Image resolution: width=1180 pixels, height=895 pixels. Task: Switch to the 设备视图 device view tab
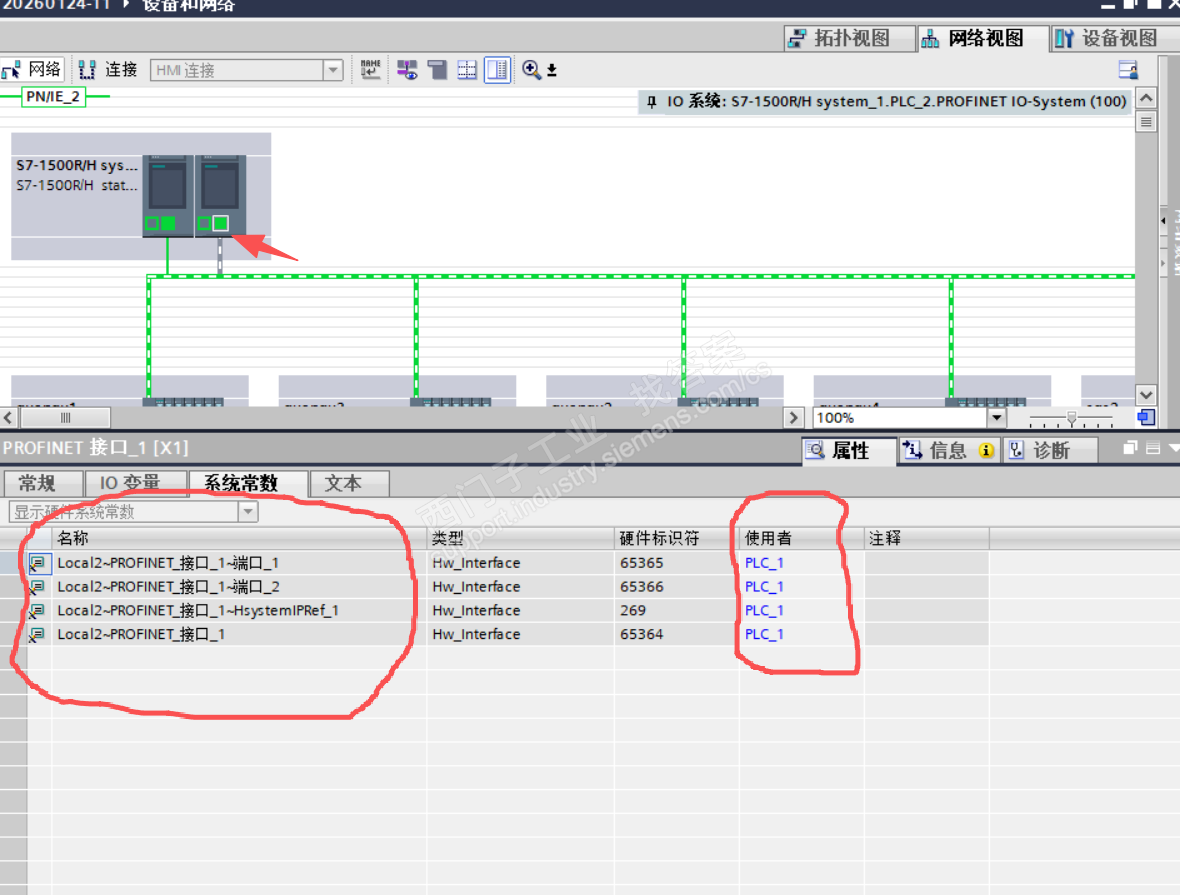[1115, 38]
